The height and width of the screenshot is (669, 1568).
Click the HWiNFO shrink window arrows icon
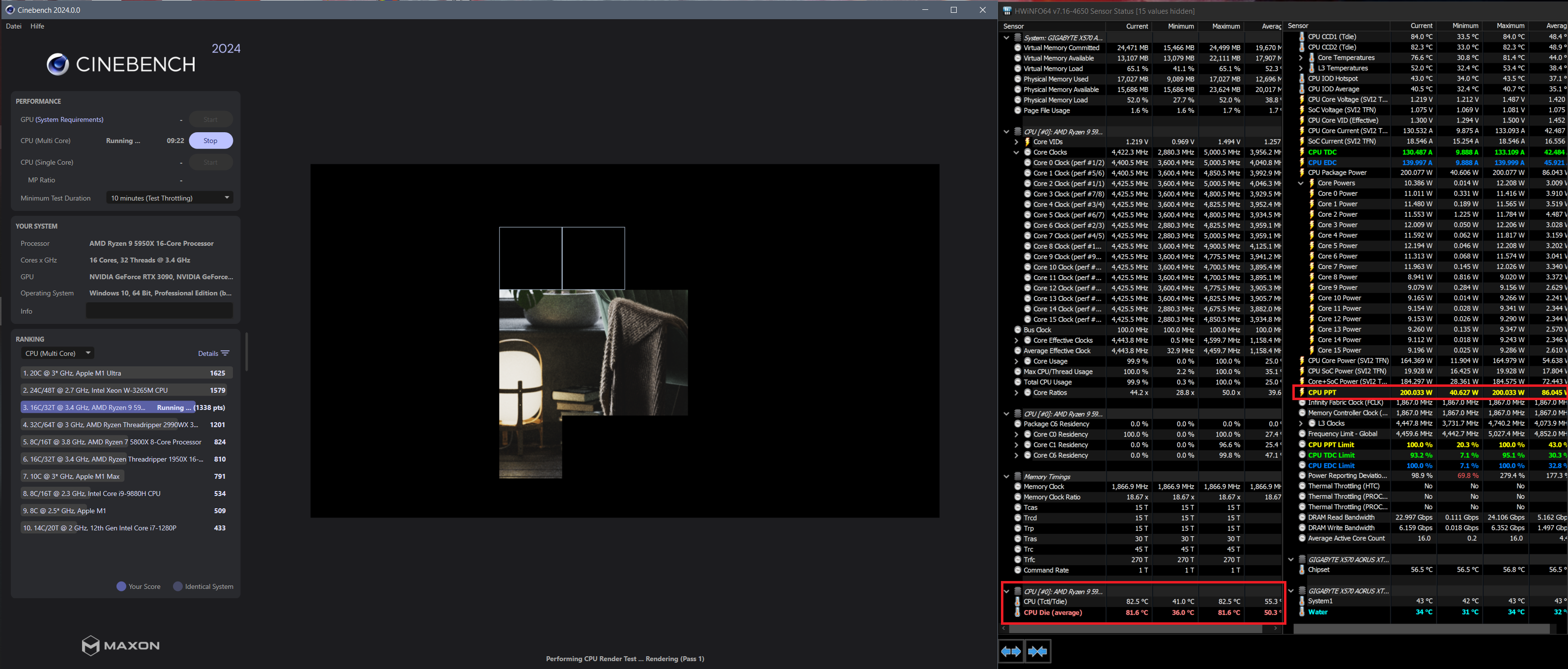point(1037,651)
